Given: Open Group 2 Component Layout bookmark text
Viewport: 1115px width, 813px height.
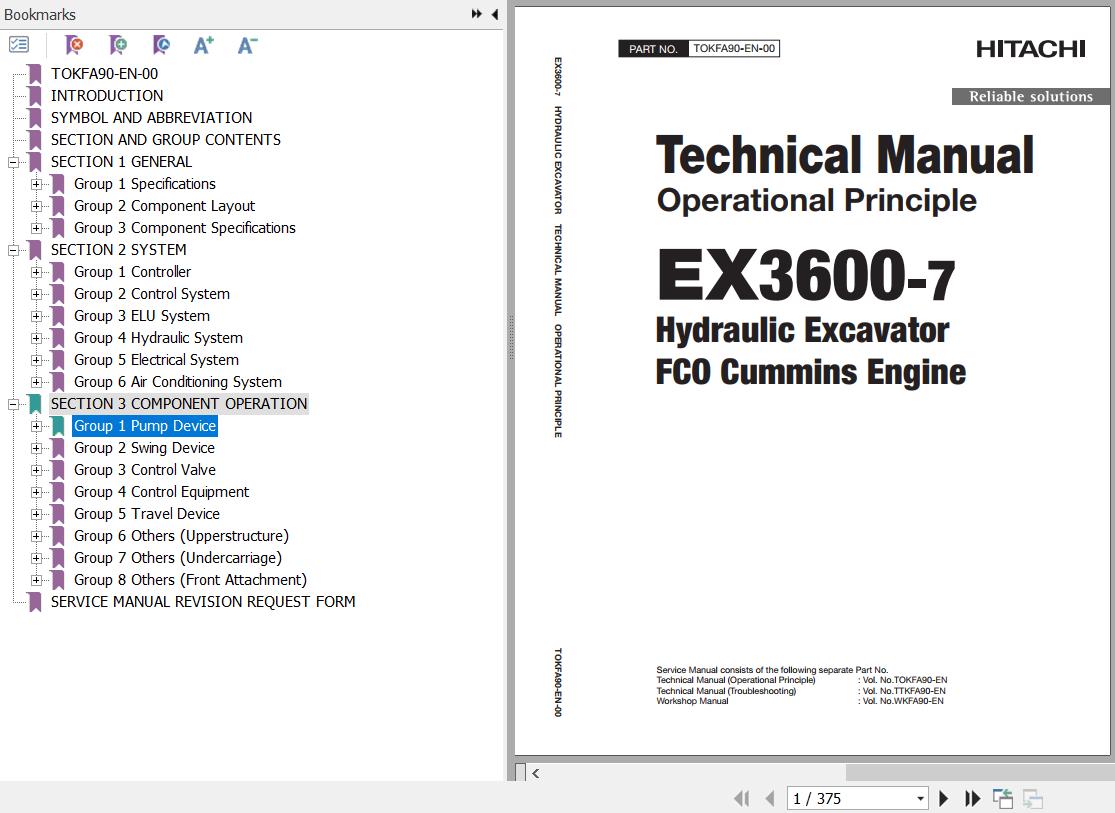Looking at the screenshot, I should pos(164,206).
